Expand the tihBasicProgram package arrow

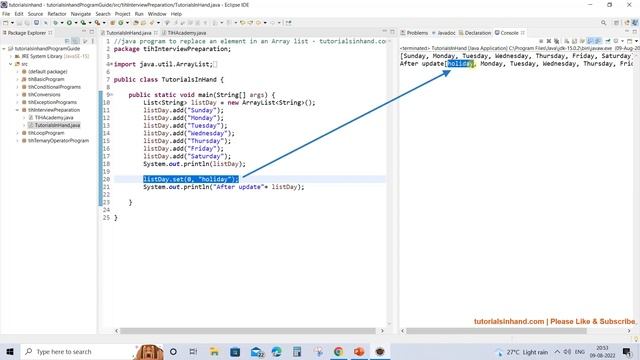(18, 79)
